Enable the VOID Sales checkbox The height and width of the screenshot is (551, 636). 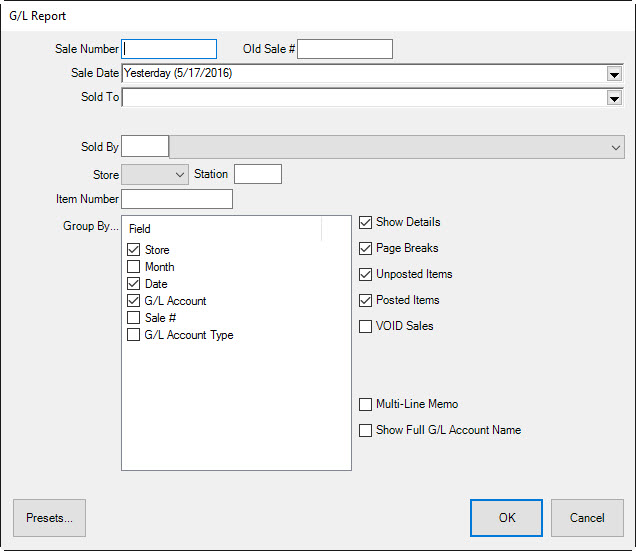click(366, 326)
